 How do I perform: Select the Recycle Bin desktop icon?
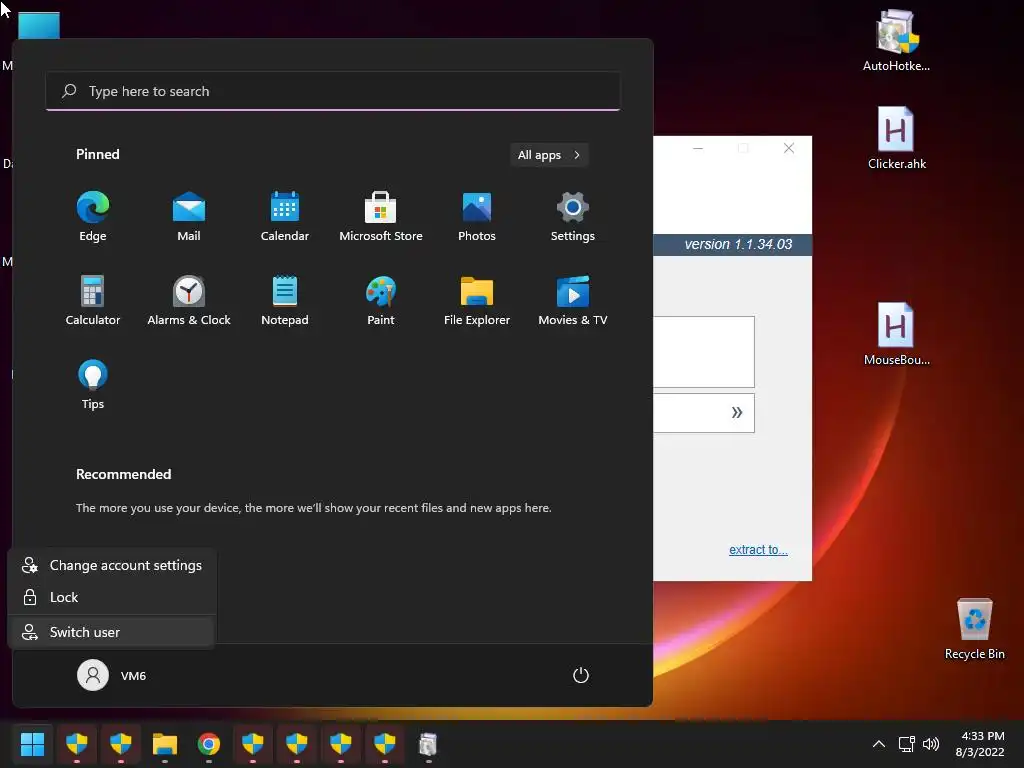974,628
